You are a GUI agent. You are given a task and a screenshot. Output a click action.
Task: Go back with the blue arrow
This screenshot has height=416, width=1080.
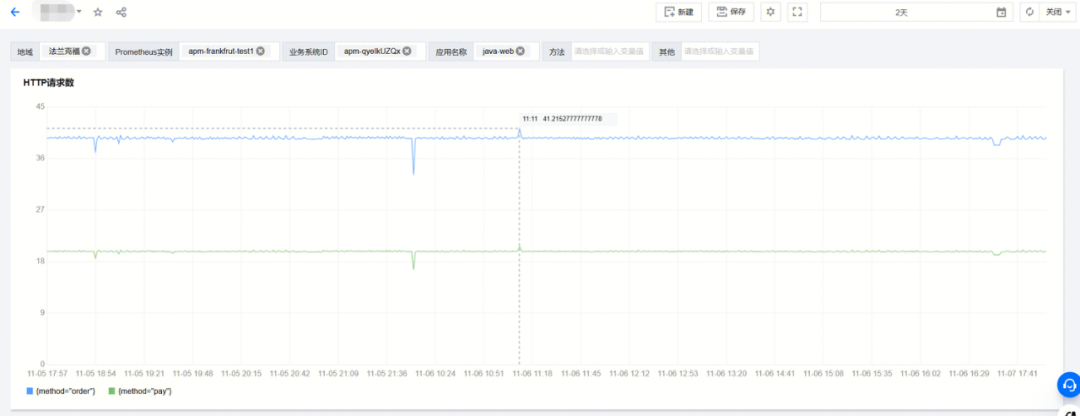(15, 12)
